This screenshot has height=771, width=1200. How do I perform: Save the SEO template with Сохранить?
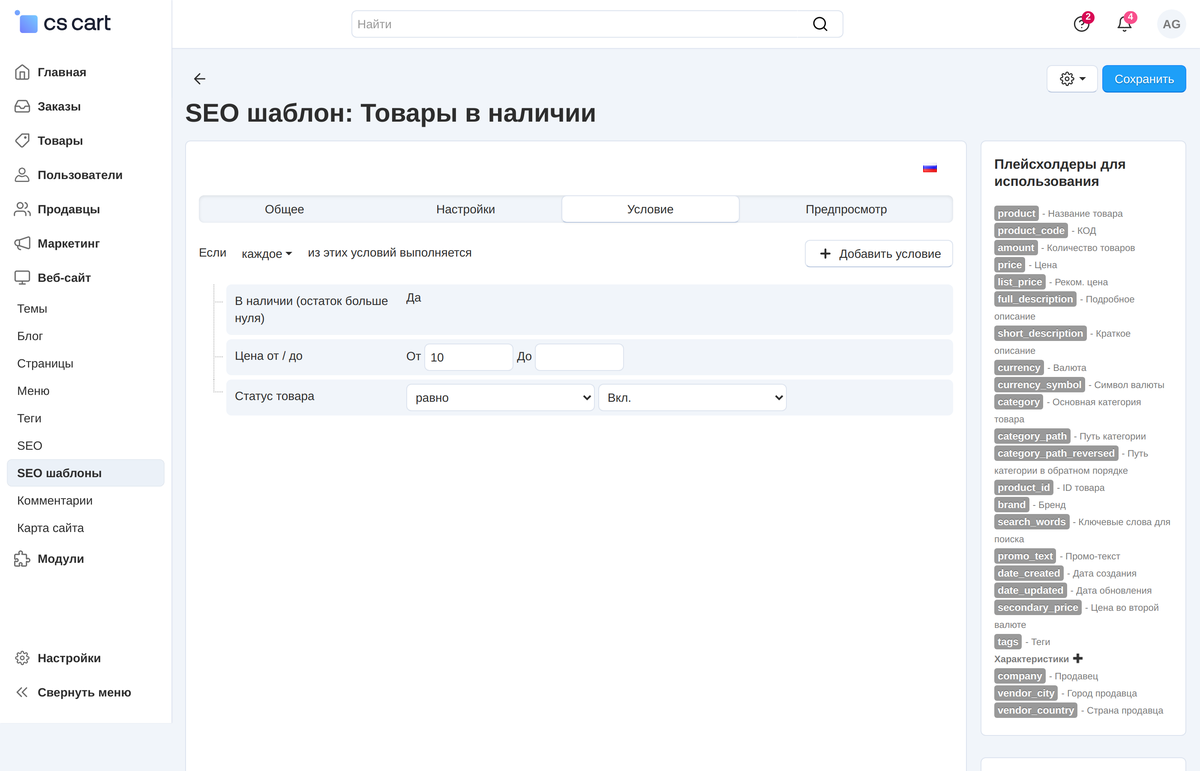[x=1144, y=79]
